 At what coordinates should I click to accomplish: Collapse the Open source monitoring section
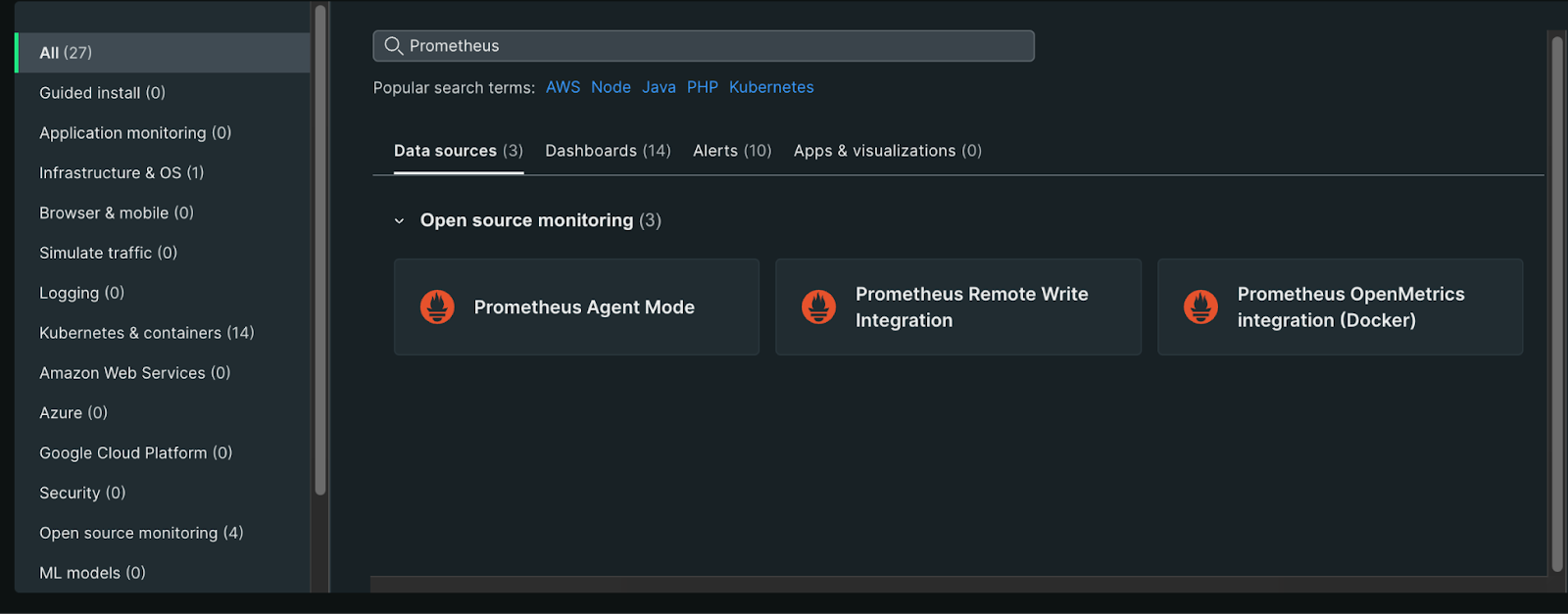[x=399, y=221]
